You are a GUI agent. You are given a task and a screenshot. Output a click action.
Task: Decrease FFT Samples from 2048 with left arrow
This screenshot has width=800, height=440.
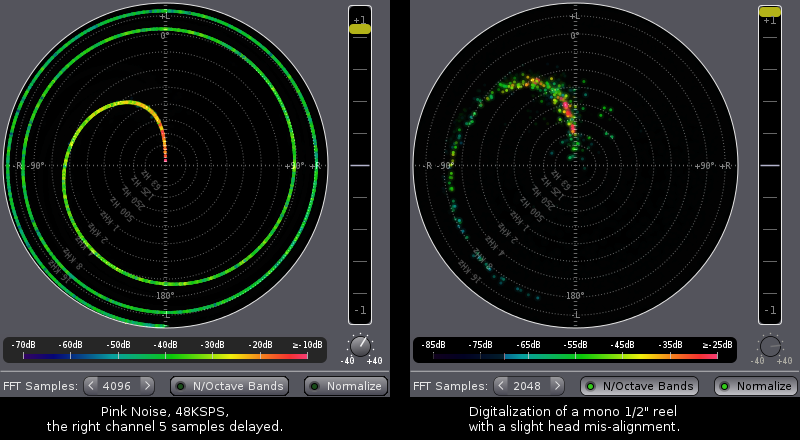coord(501,385)
